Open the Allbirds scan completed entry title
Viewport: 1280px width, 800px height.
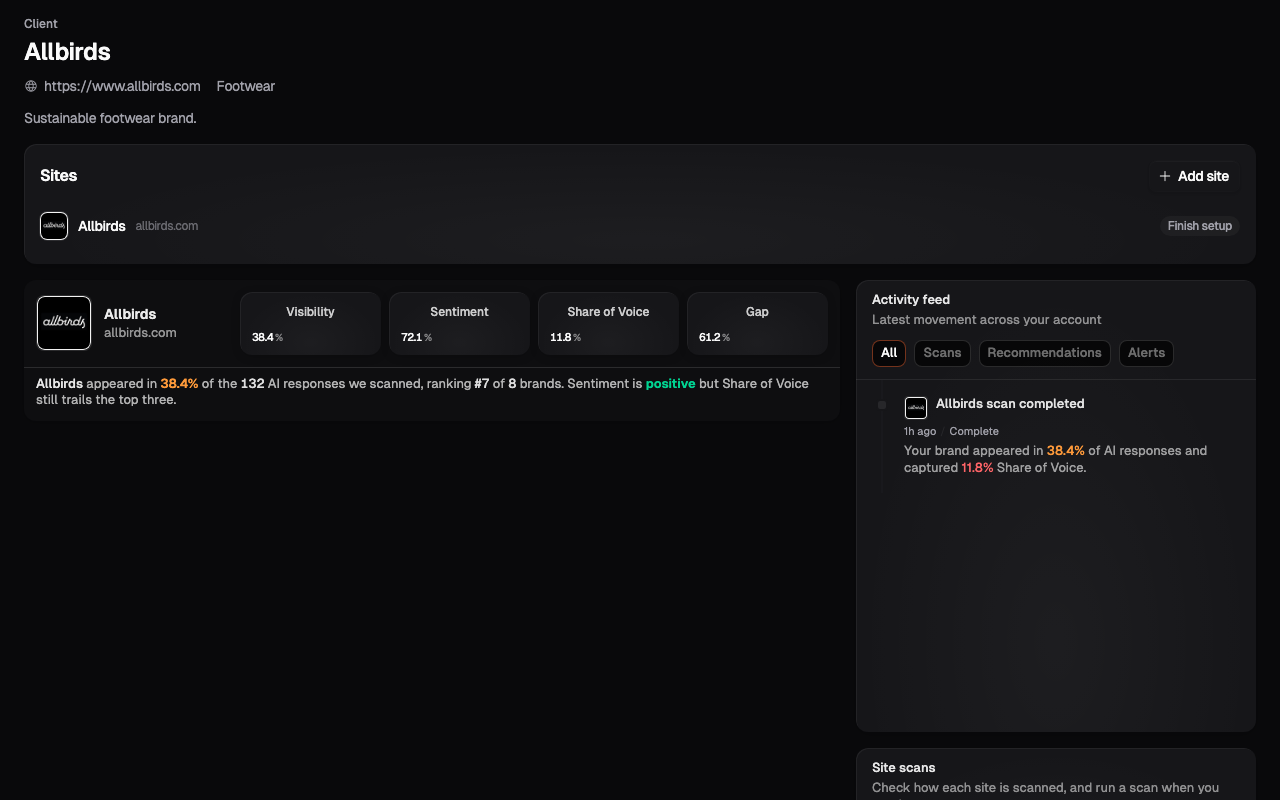[1010, 404]
